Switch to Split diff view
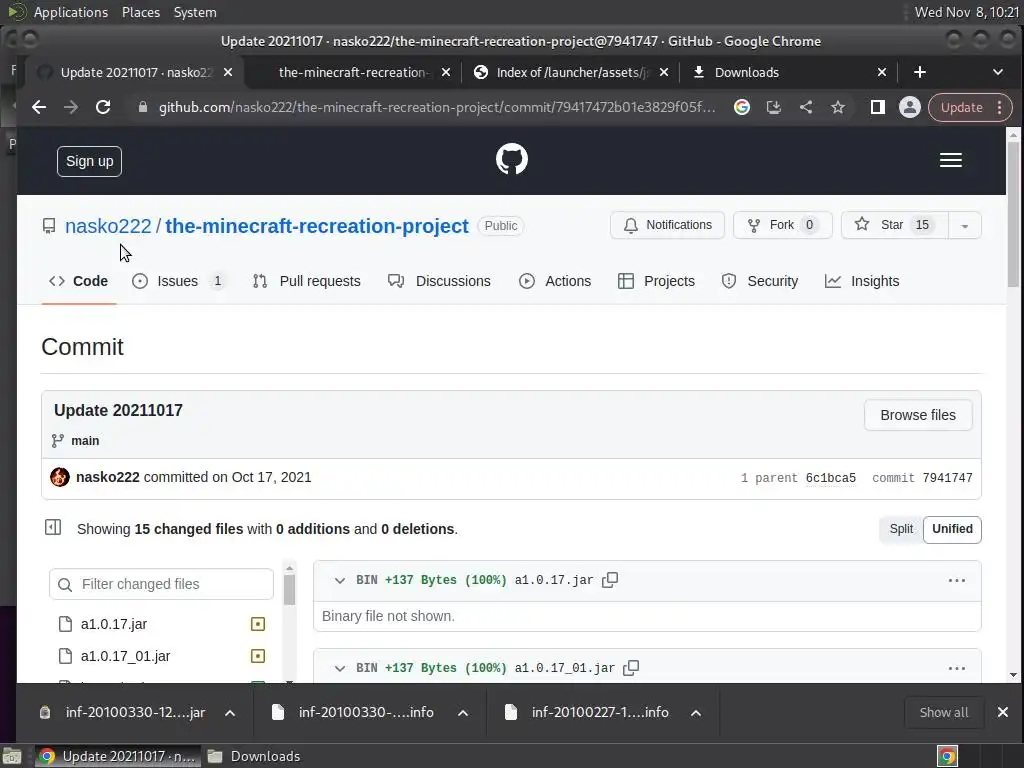This screenshot has width=1024, height=768. (901, 529)
